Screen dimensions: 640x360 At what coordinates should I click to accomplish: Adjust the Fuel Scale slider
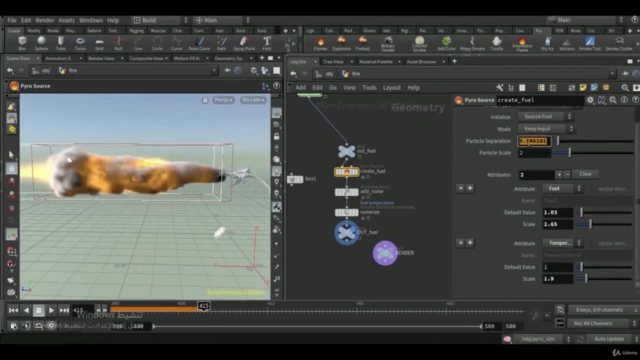tap(604, 224)
